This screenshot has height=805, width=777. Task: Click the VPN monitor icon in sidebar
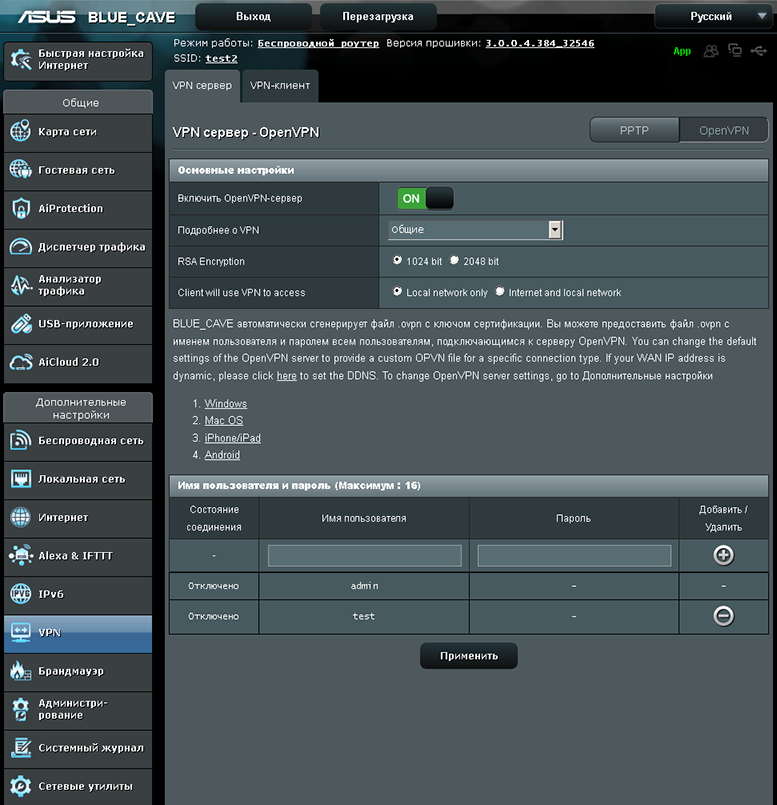21,632
